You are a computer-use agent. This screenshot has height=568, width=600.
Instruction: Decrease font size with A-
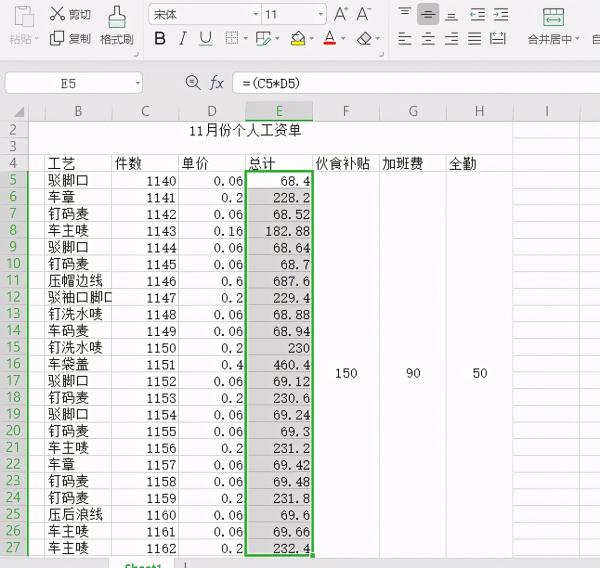[x=364, y=14]
